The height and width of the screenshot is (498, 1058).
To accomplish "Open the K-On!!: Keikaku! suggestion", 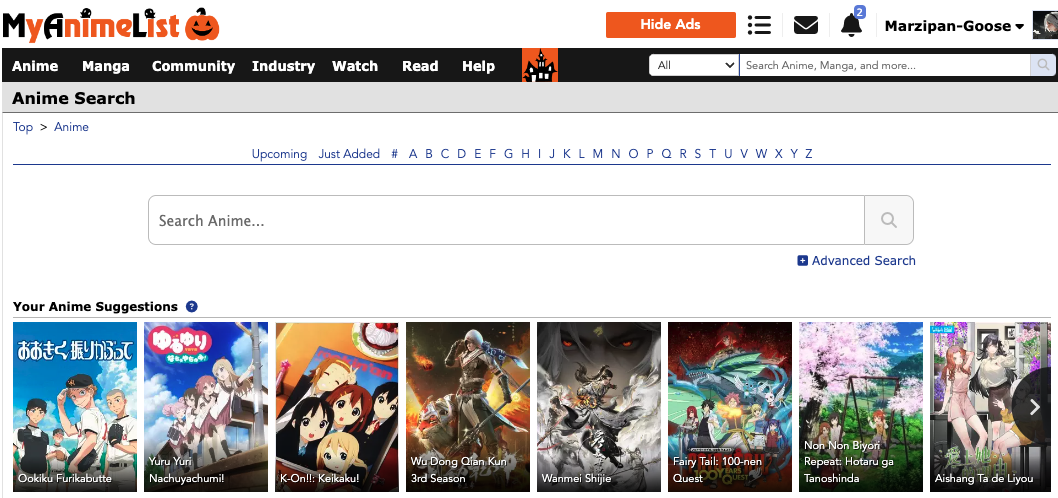I will click(x=337, y=406).
